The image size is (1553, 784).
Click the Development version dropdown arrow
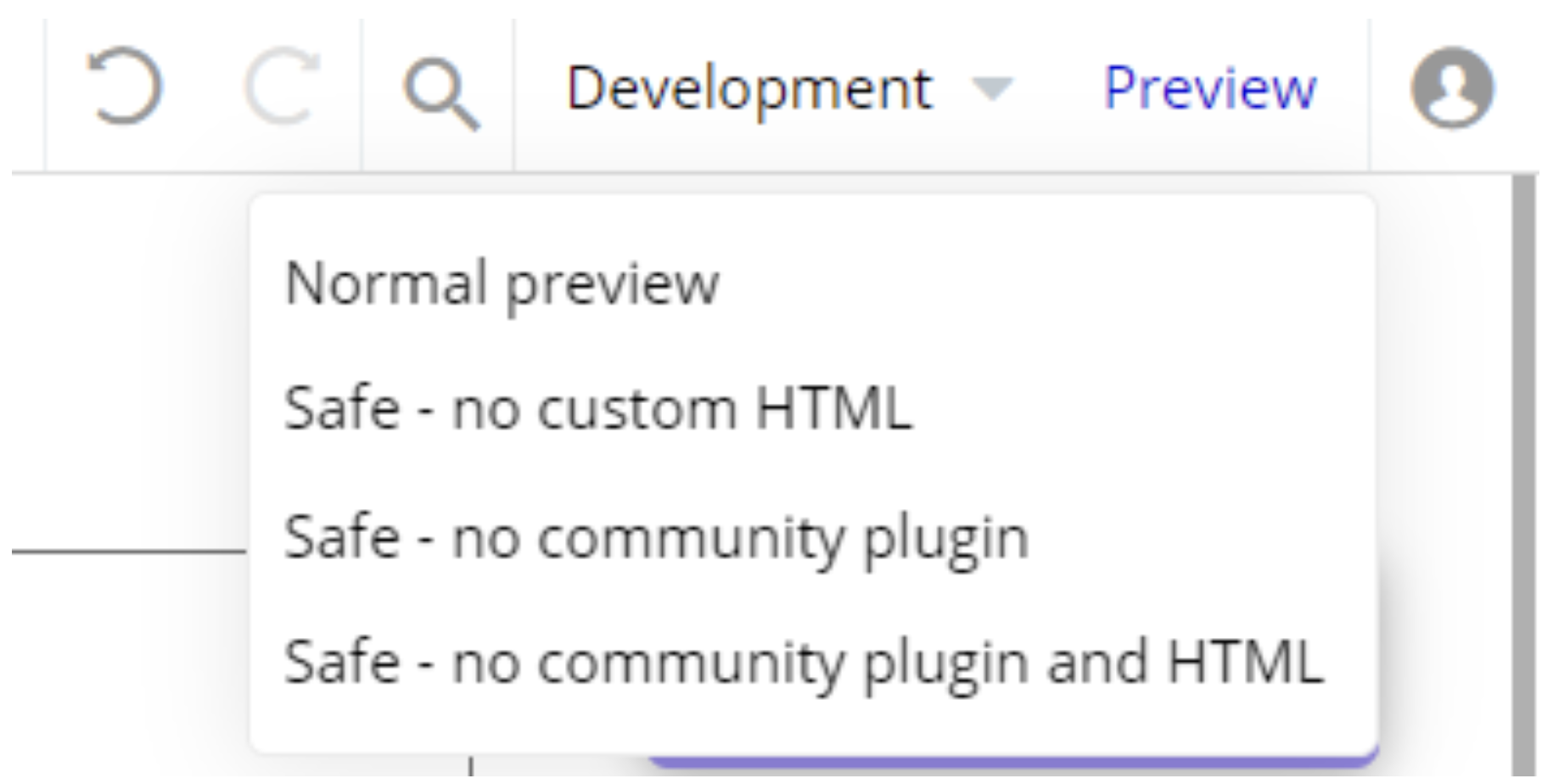(991, 87)
